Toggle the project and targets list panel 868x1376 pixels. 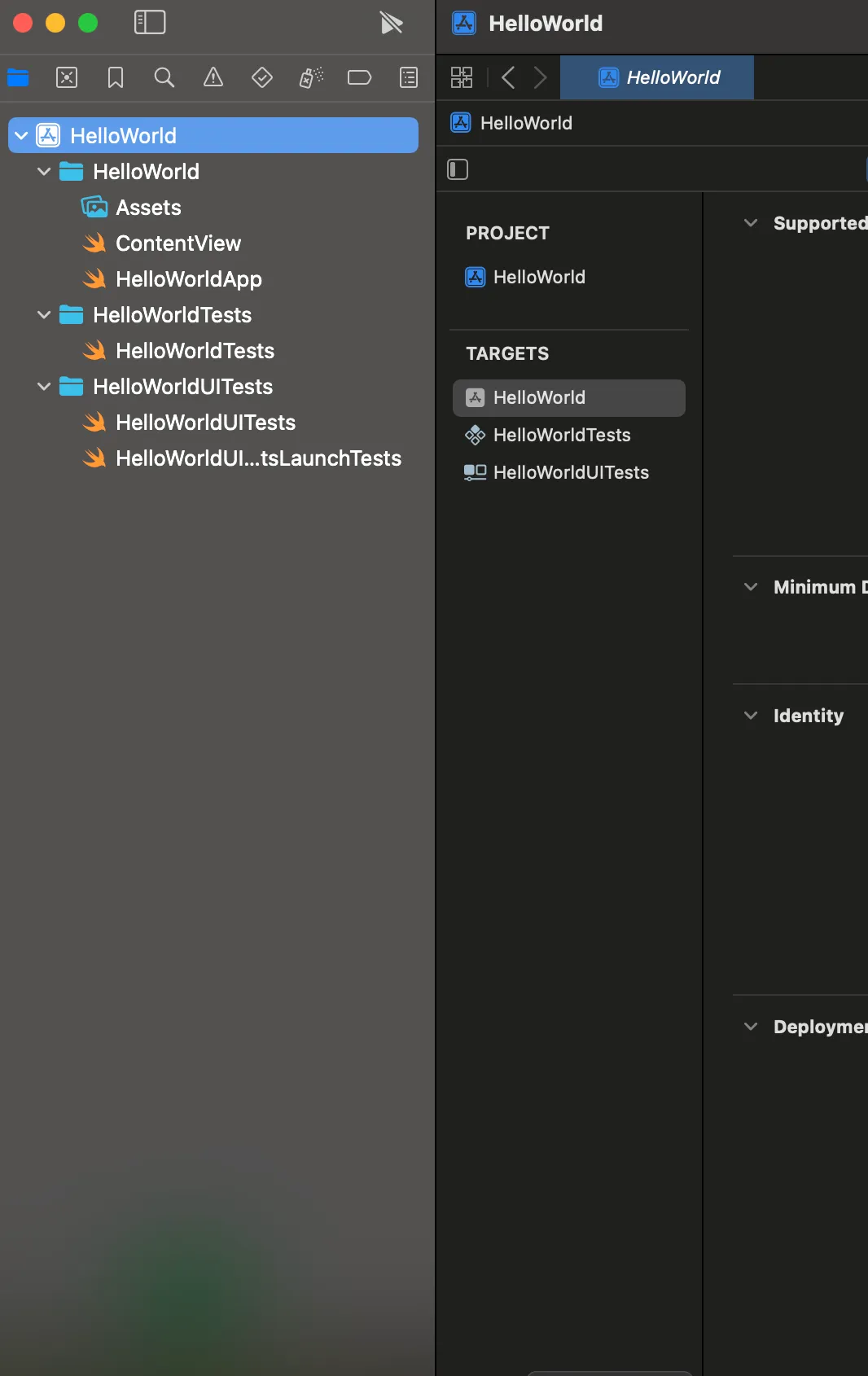pyautogui.click(x=458, y=169)
